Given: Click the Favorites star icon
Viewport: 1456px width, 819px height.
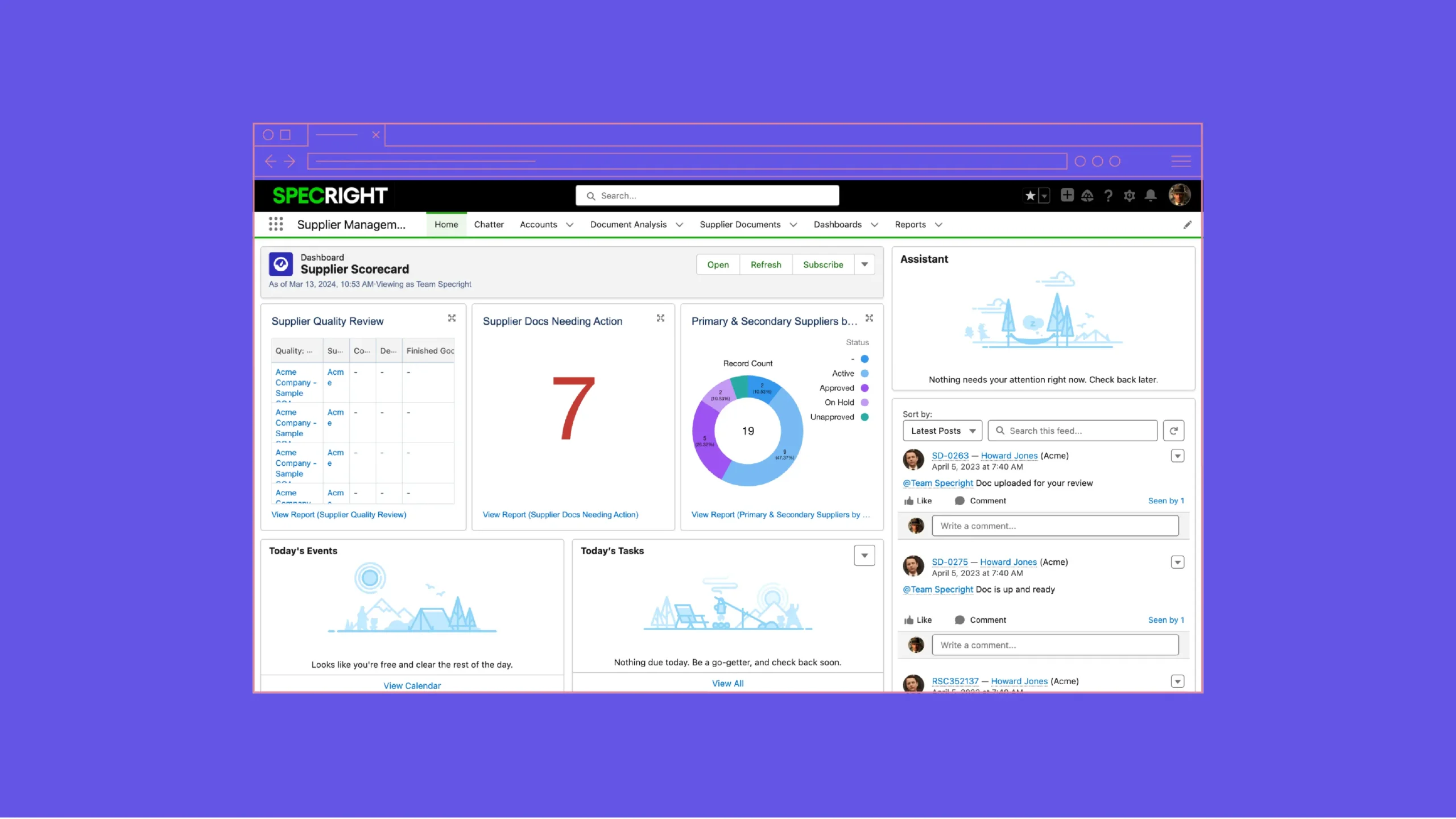Looking at the screenshot, I should tap(1030, 196).
